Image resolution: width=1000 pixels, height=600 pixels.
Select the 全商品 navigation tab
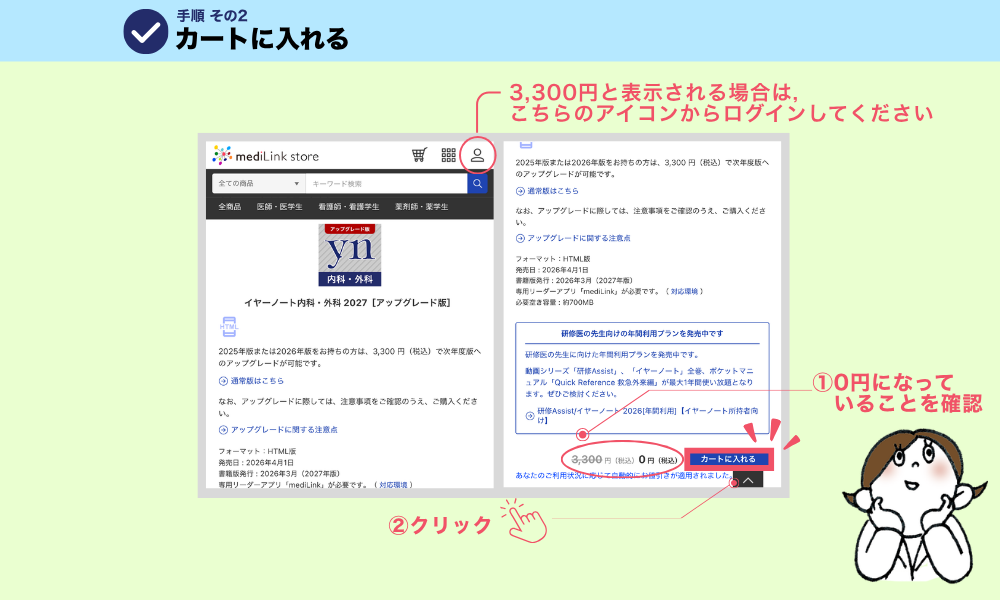click(x=231, y=207)
